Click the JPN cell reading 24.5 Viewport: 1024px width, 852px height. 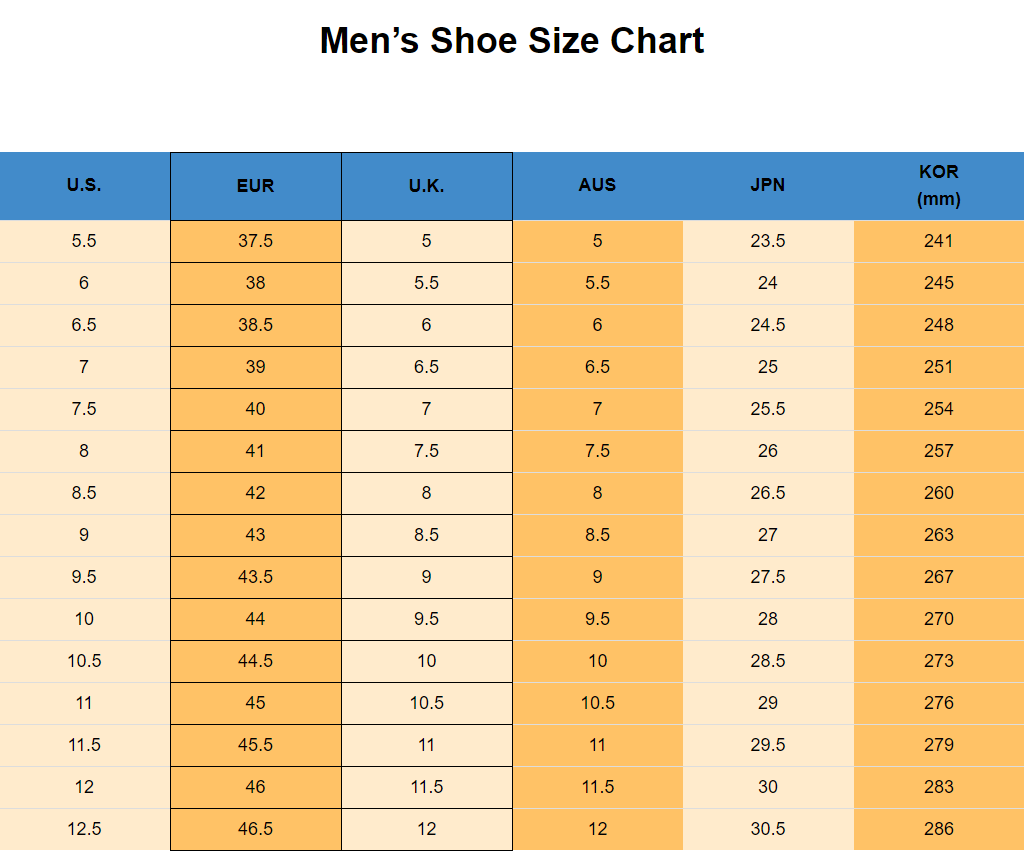[x=768, y=325]
